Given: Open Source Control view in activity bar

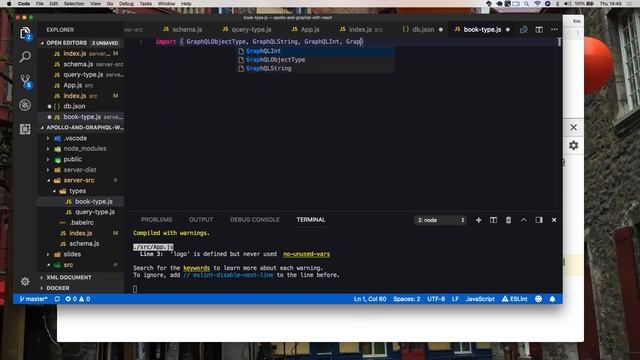Looking at the screenshot, I should tap(25, 81).
